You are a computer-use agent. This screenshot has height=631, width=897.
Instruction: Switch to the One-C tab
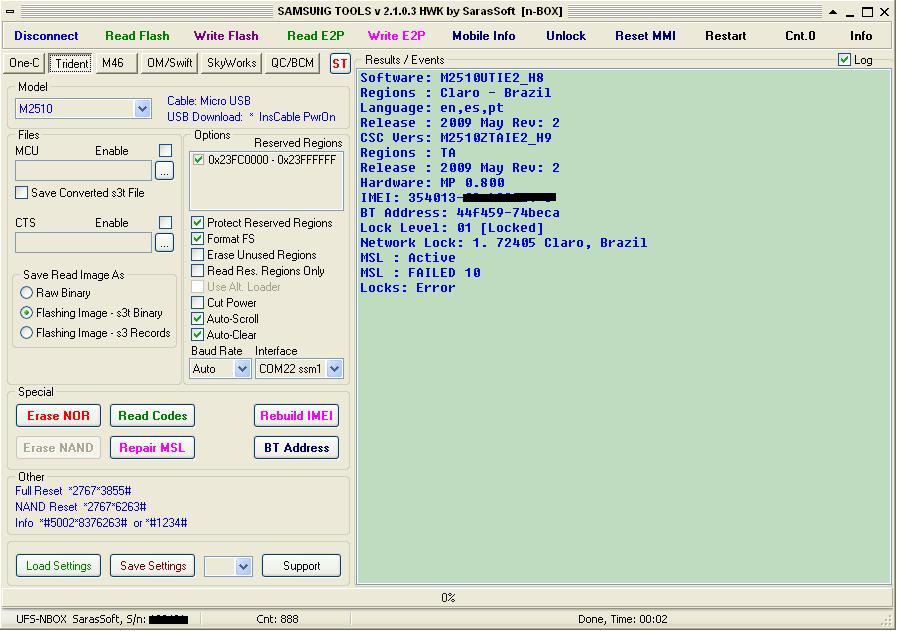click(25, 63)
